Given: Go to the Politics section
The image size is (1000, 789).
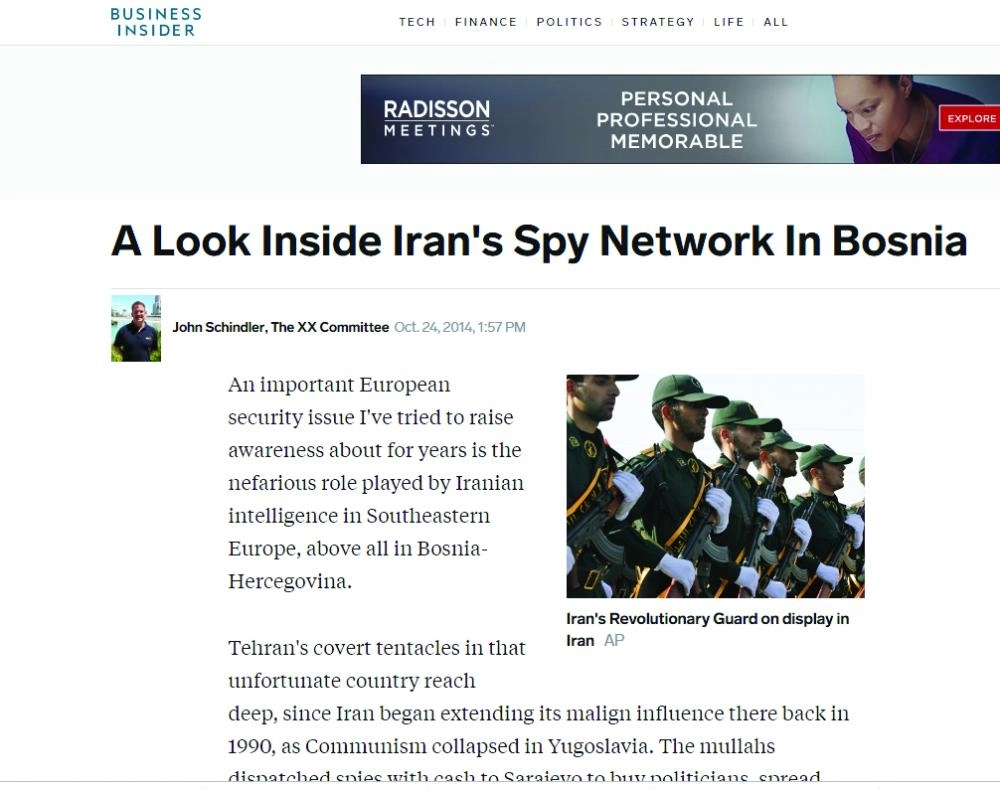Looking at the screenshot, I should pyautogui.click(x=570, y=22).
